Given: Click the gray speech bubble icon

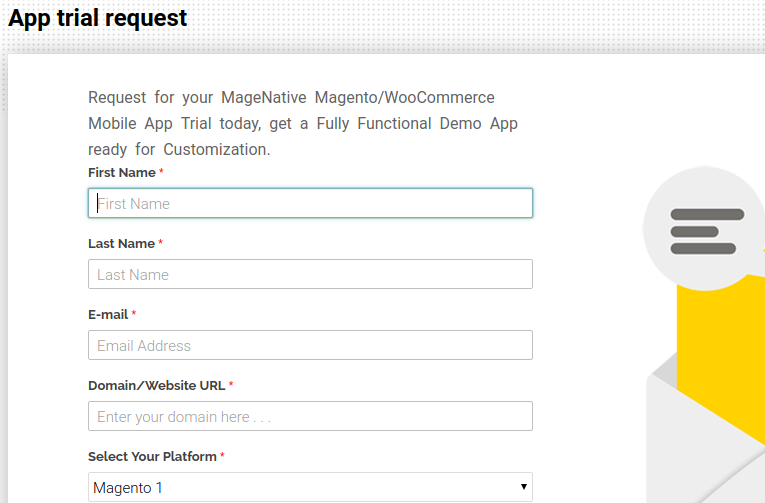Looking at the screenshot, I should pos(705,229).
